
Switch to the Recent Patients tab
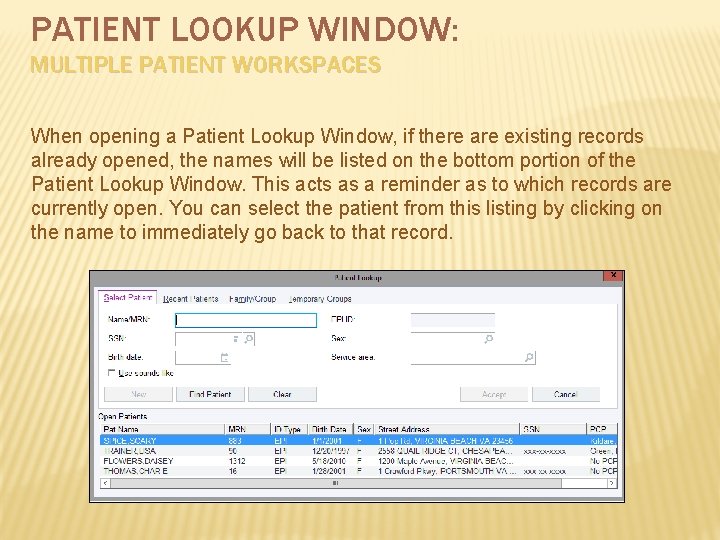tap(191, 298)
